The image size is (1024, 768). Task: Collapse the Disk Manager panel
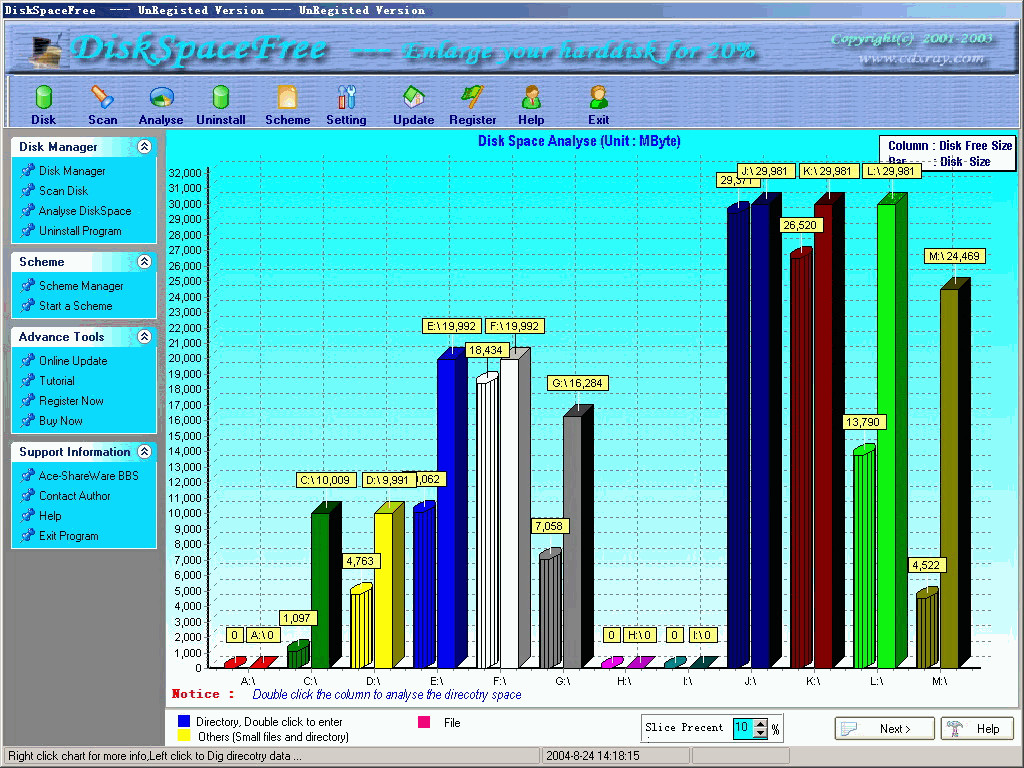click(x=144, y=146)
